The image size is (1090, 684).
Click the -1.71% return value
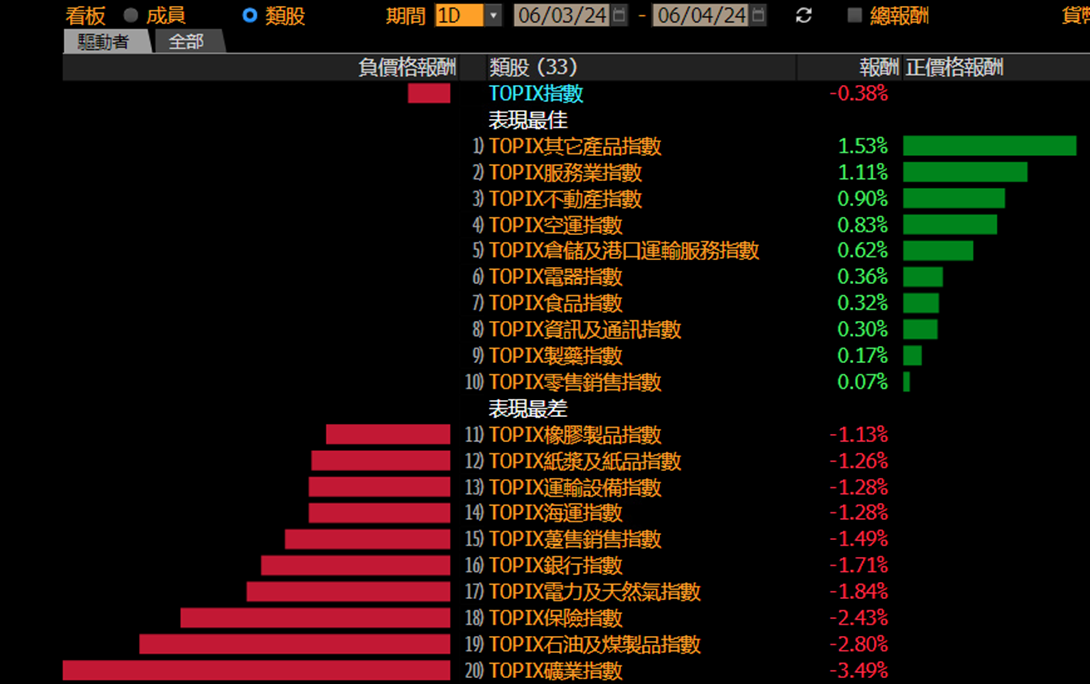pos(859,566)
